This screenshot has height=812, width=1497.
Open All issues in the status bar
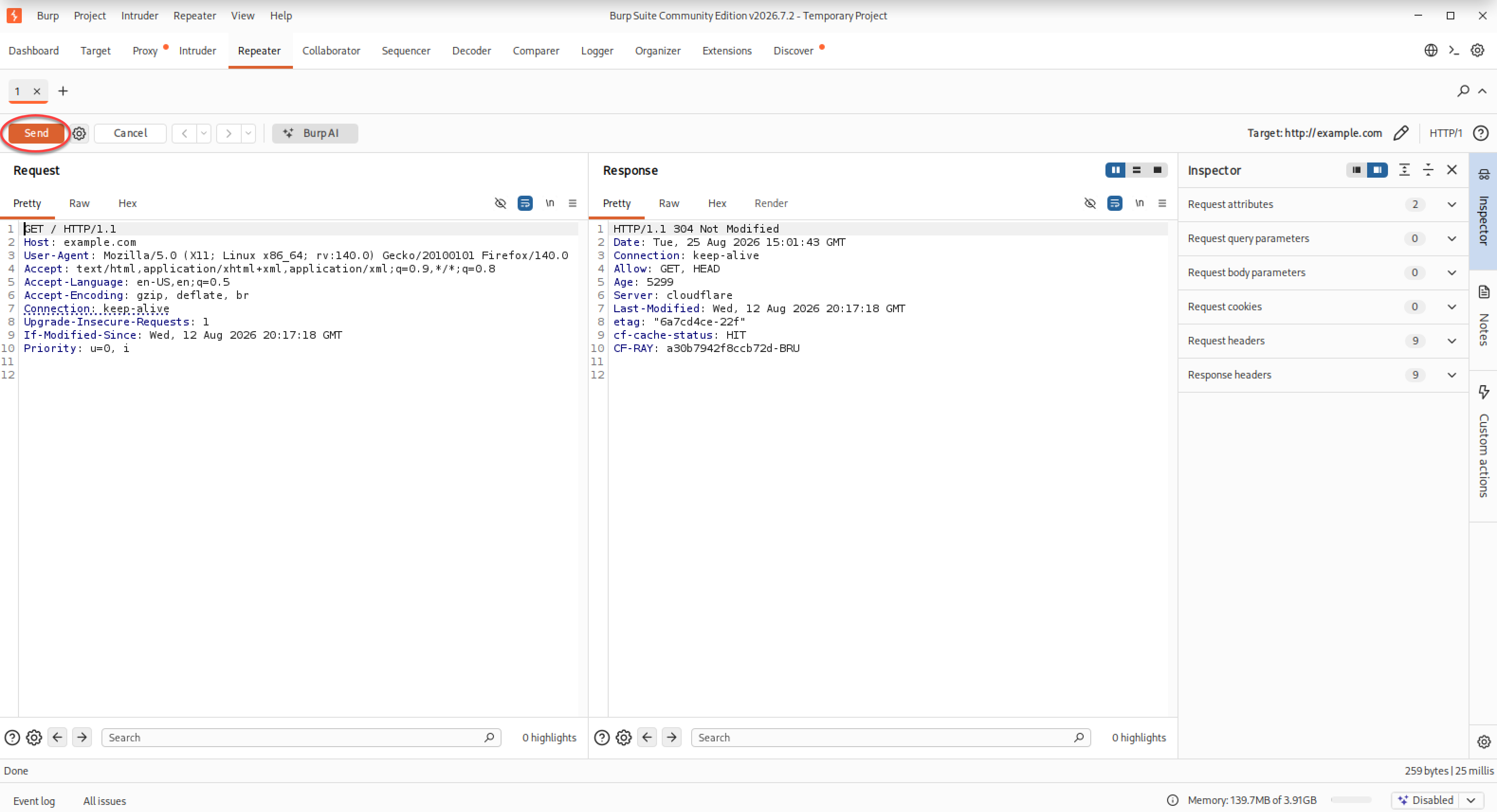(105, 801)
